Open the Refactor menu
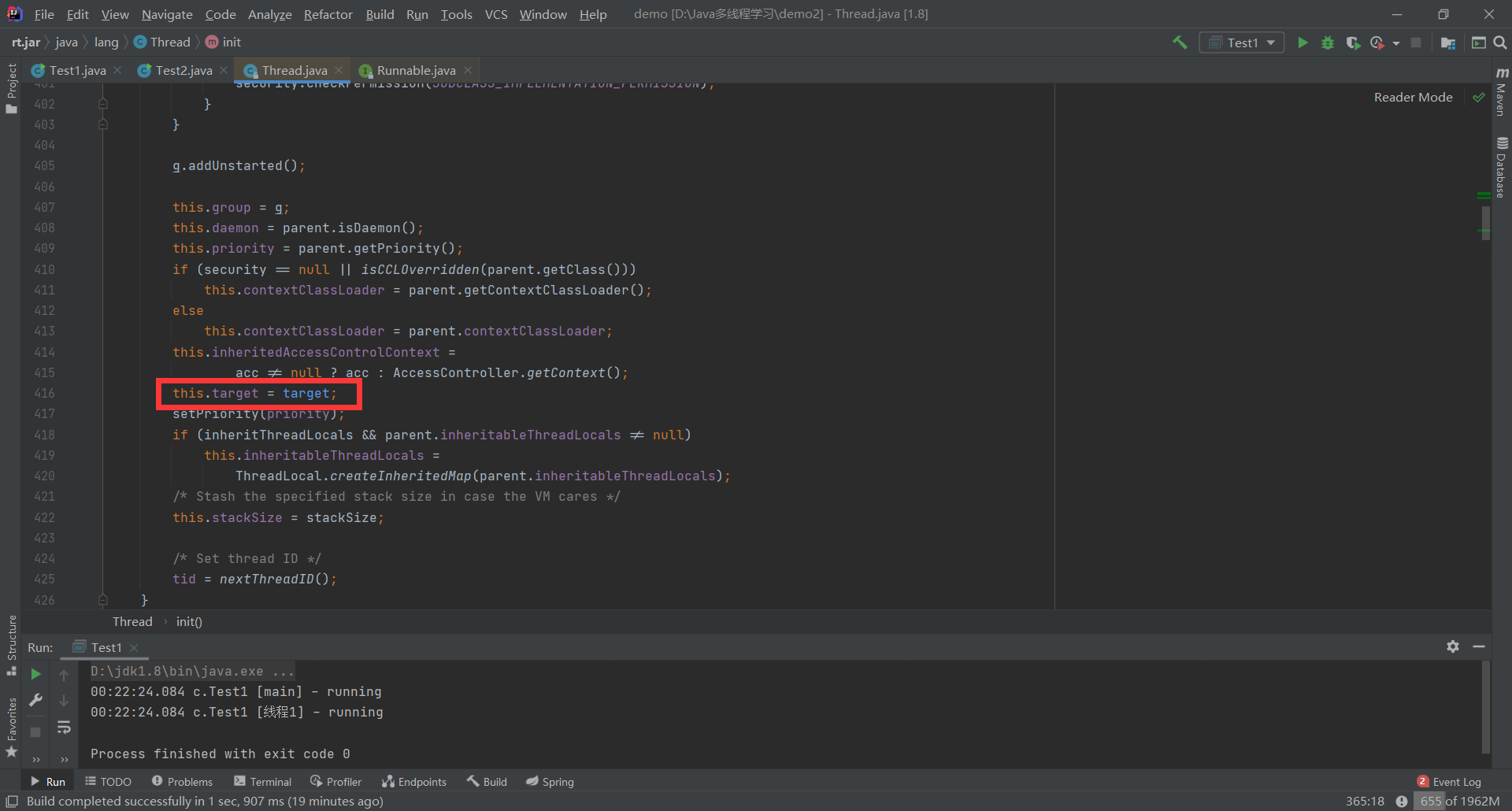Screen dimensions: 1512x811 pos(328,14)
